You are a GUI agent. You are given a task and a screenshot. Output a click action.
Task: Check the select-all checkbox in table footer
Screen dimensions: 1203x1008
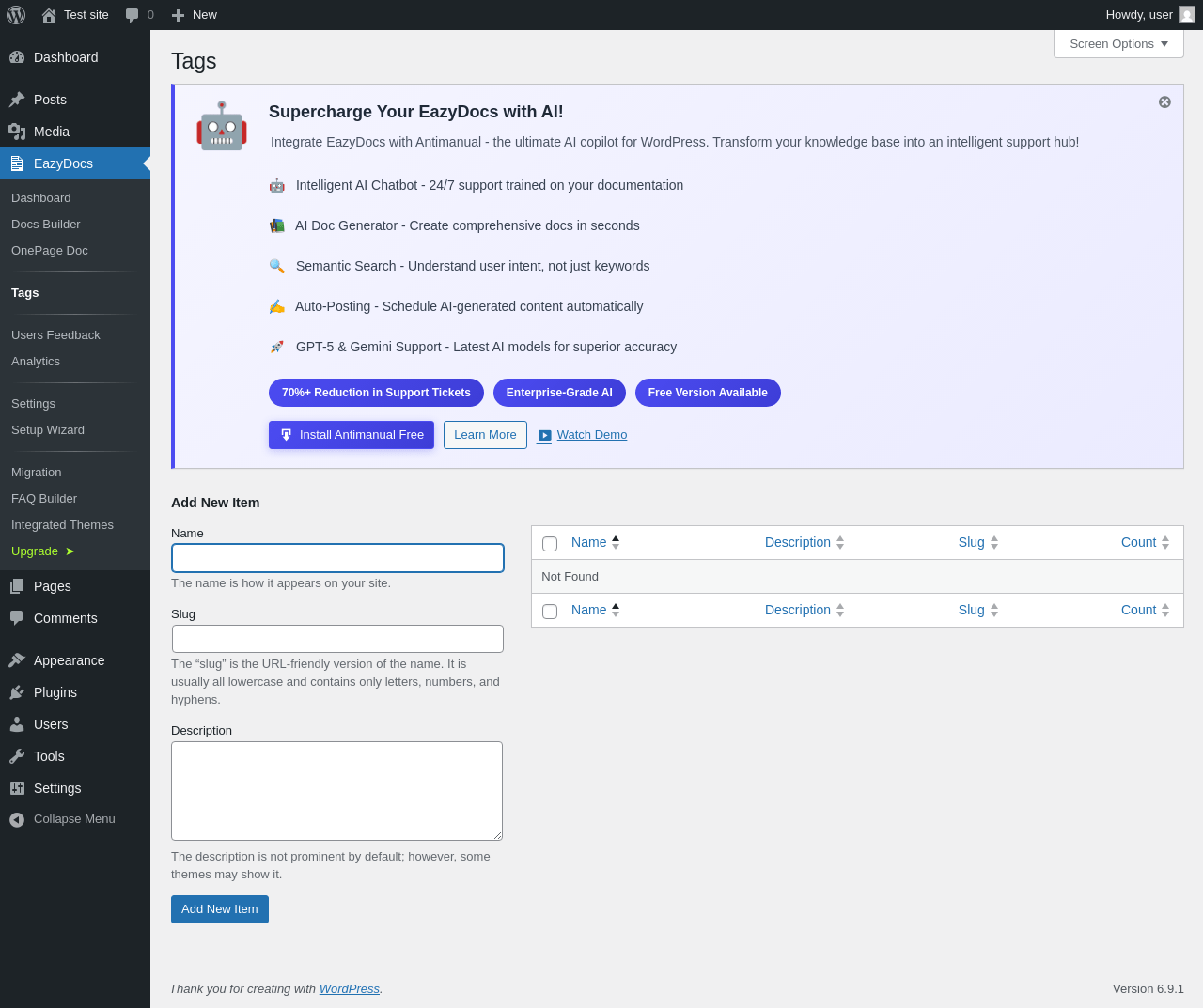550,612
